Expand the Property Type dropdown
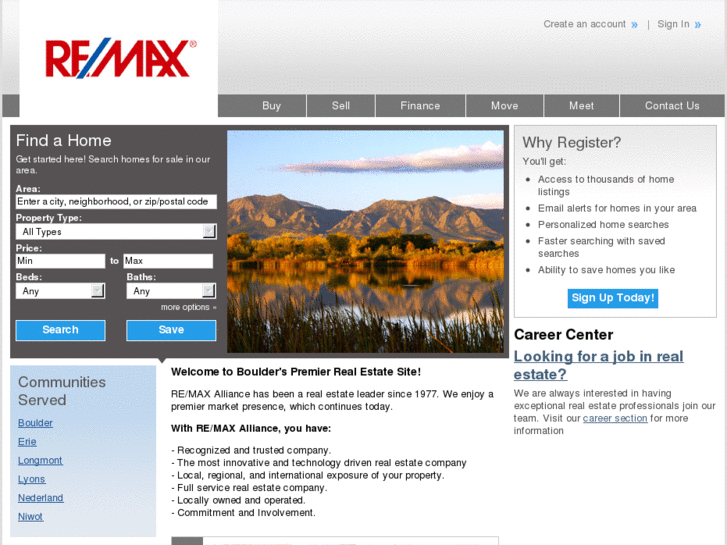The height and width of the screenshot is (545, 727). (x=116, y=231)
